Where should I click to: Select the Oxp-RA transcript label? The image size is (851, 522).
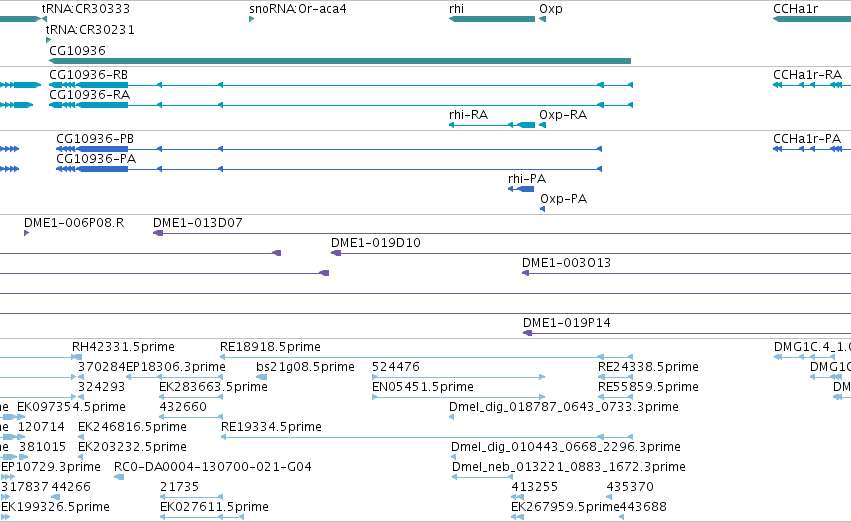pos(563,114)
